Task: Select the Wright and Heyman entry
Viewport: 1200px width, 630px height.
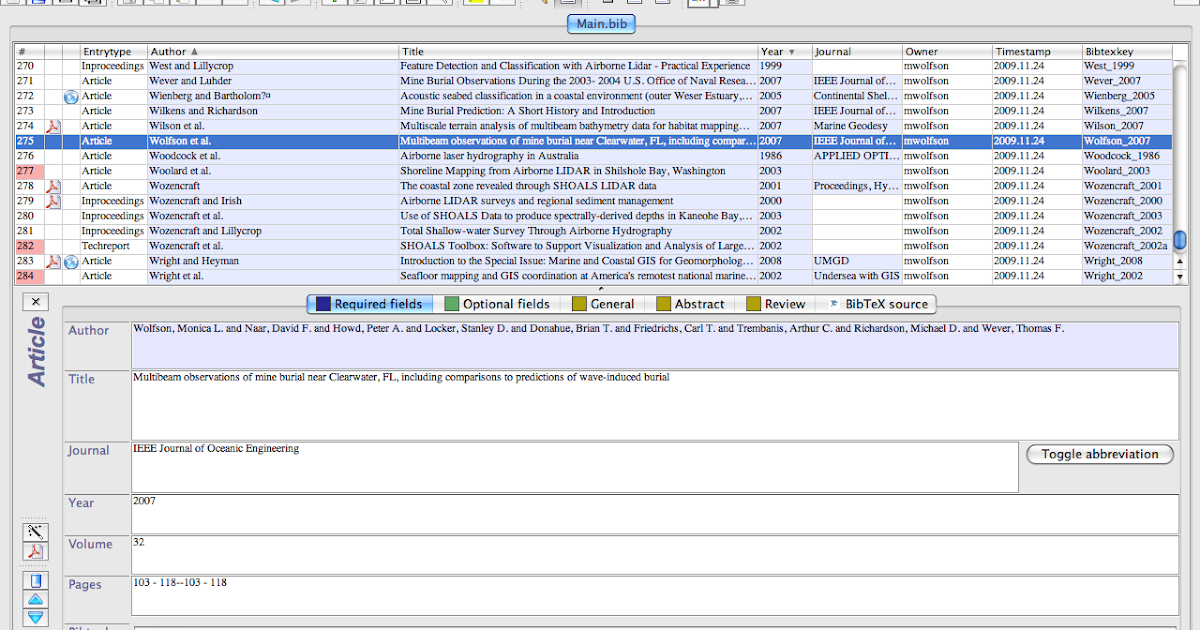Action: click(x=593, y=261)
